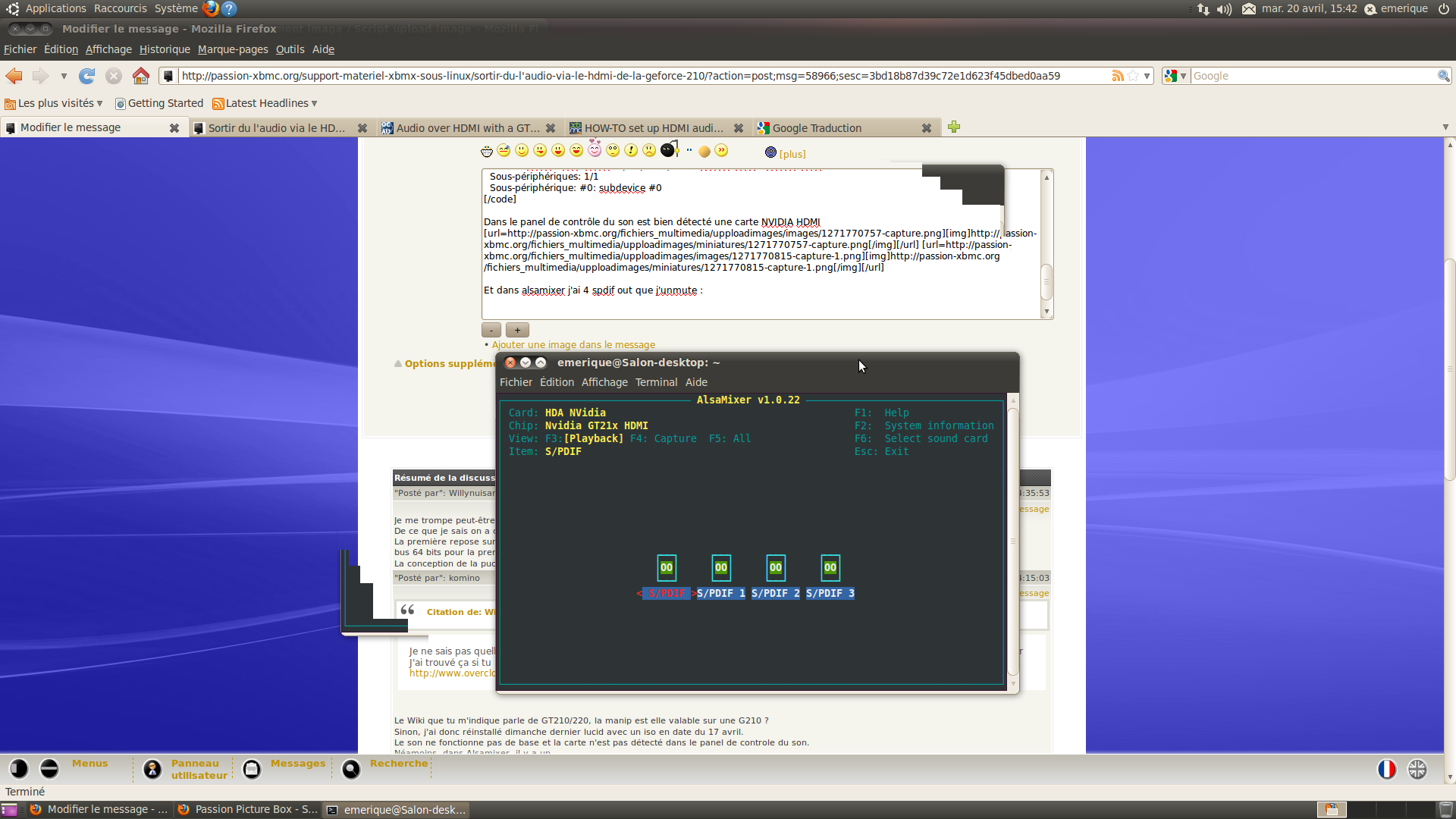Open the Panneau utilisateur link
This screenshot has height=819, width=1456.
coord(199,769)
